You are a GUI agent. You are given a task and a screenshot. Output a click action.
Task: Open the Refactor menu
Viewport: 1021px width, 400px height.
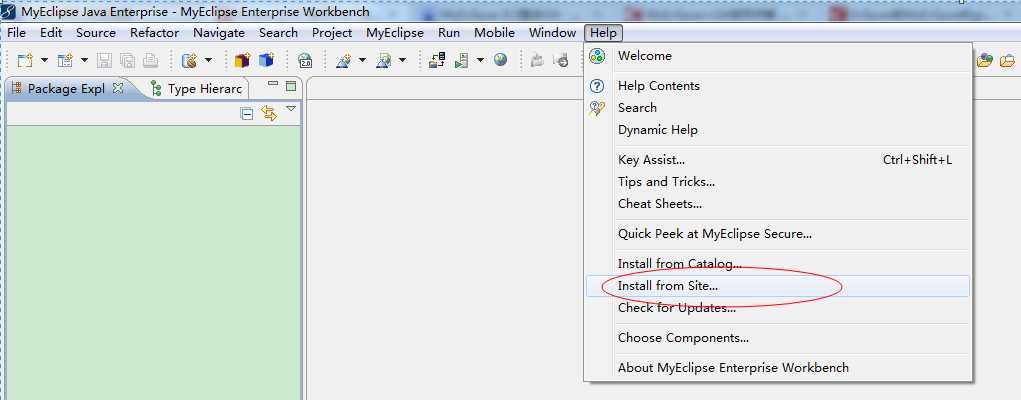pyautogui.click(x=154, y=33)
